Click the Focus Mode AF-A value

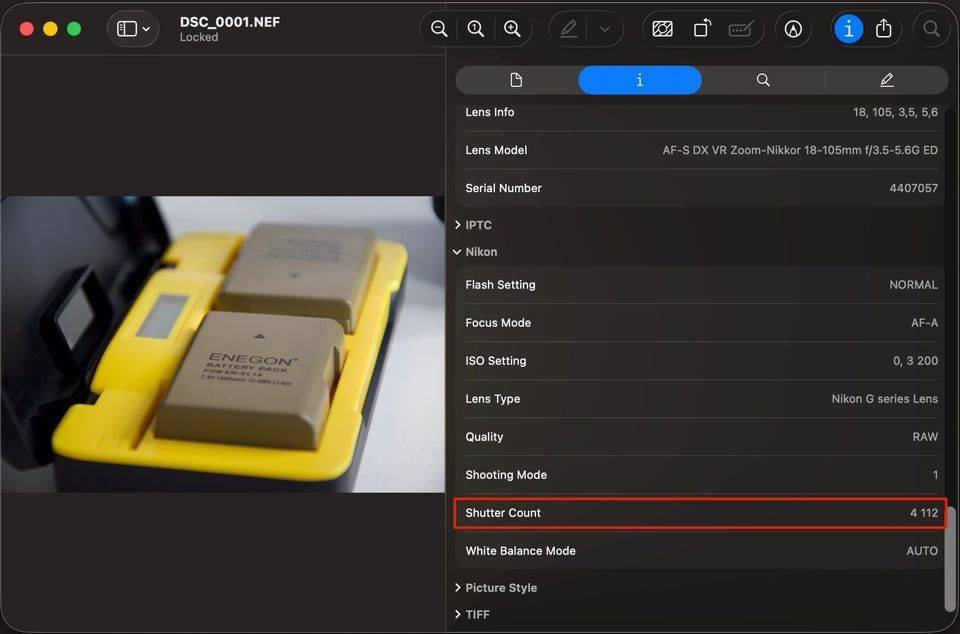coord(924,323)
